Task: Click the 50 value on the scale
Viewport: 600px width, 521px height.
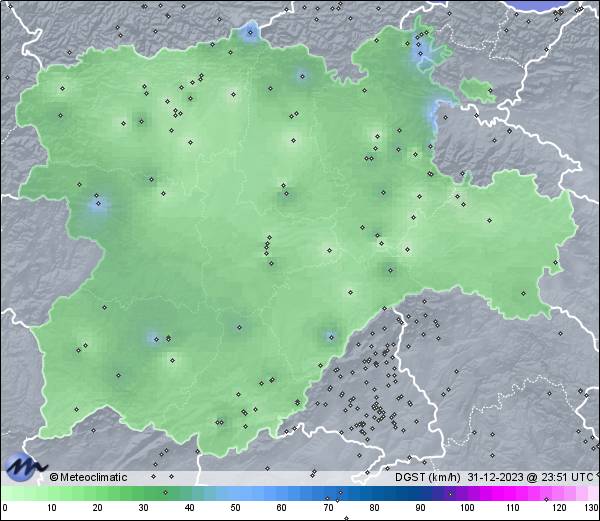Action: click(235, 508)
